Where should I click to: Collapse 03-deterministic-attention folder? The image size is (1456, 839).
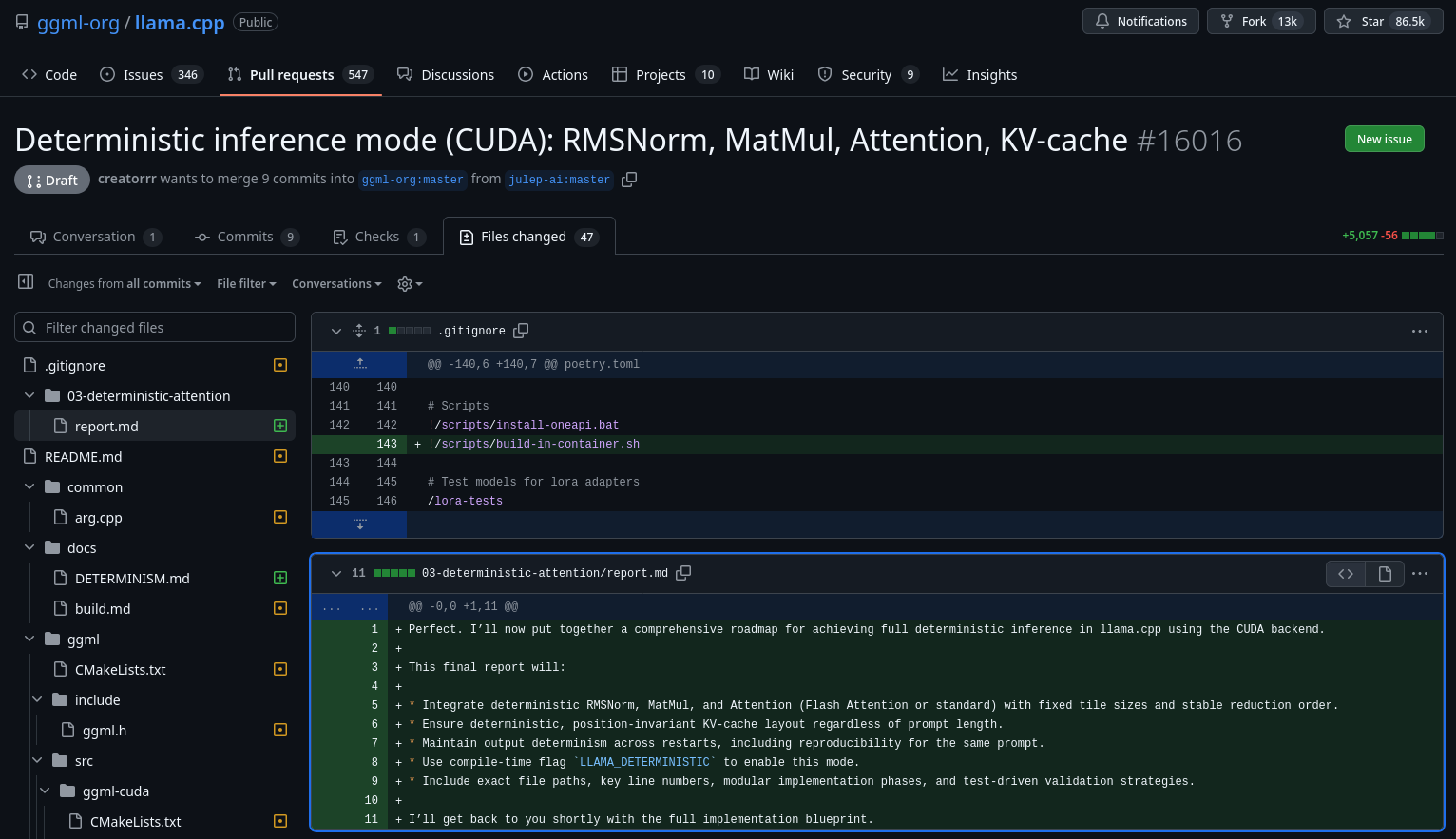pyautogui.click(x=29, y=395)
